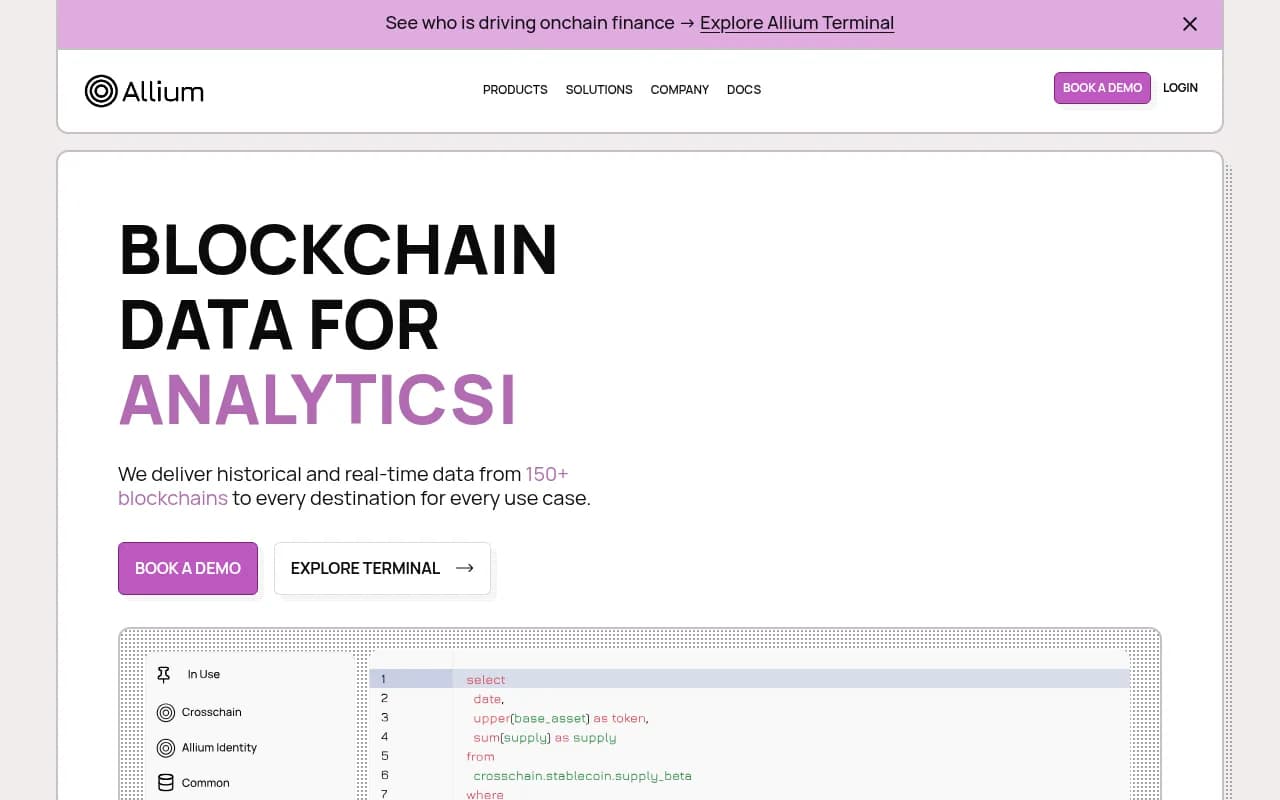Click 'crosschain.stablecoin.supply_beta' code line

point(583,776)
